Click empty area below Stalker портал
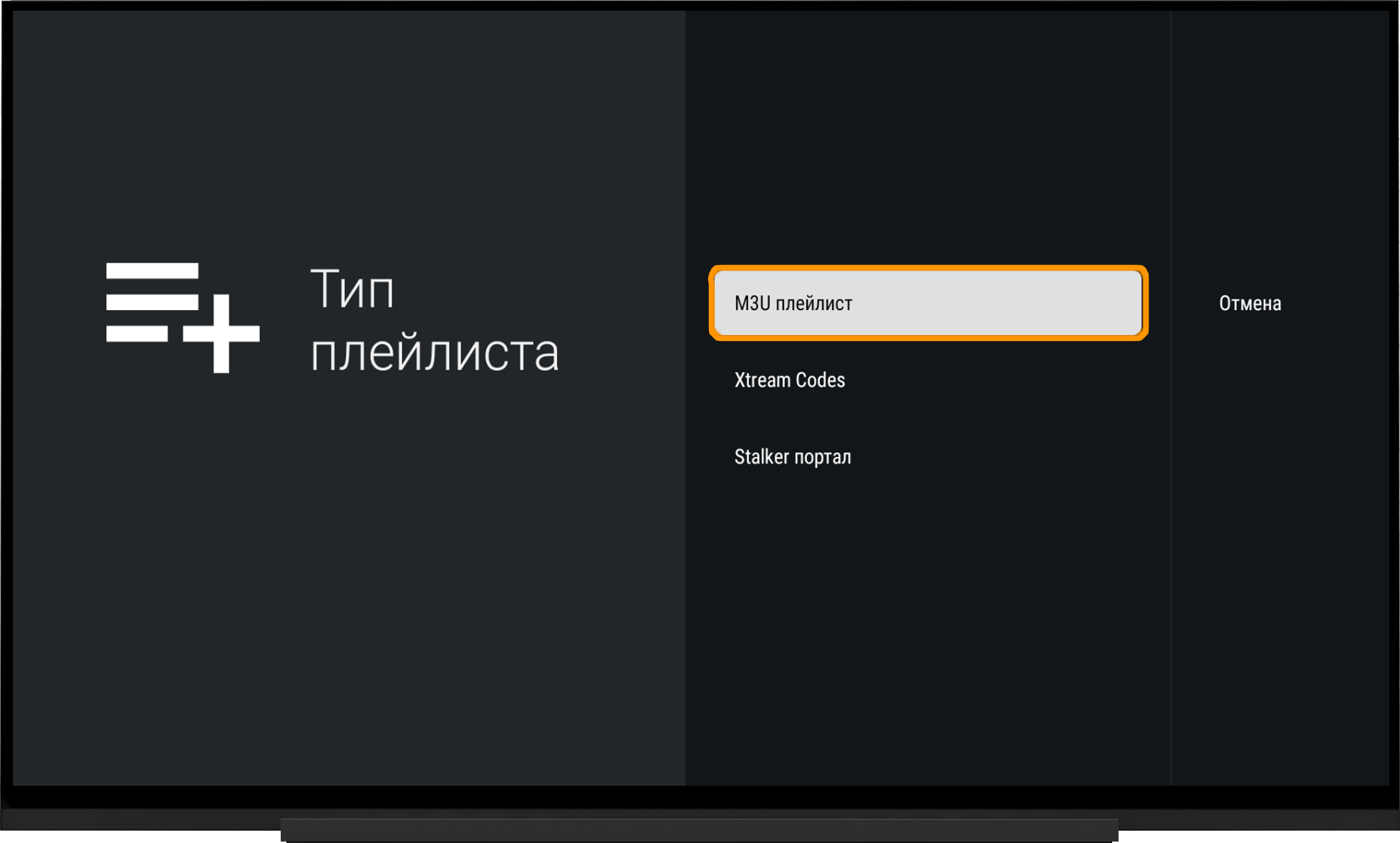The image size is (1400, 843). [x=928, y=630]
